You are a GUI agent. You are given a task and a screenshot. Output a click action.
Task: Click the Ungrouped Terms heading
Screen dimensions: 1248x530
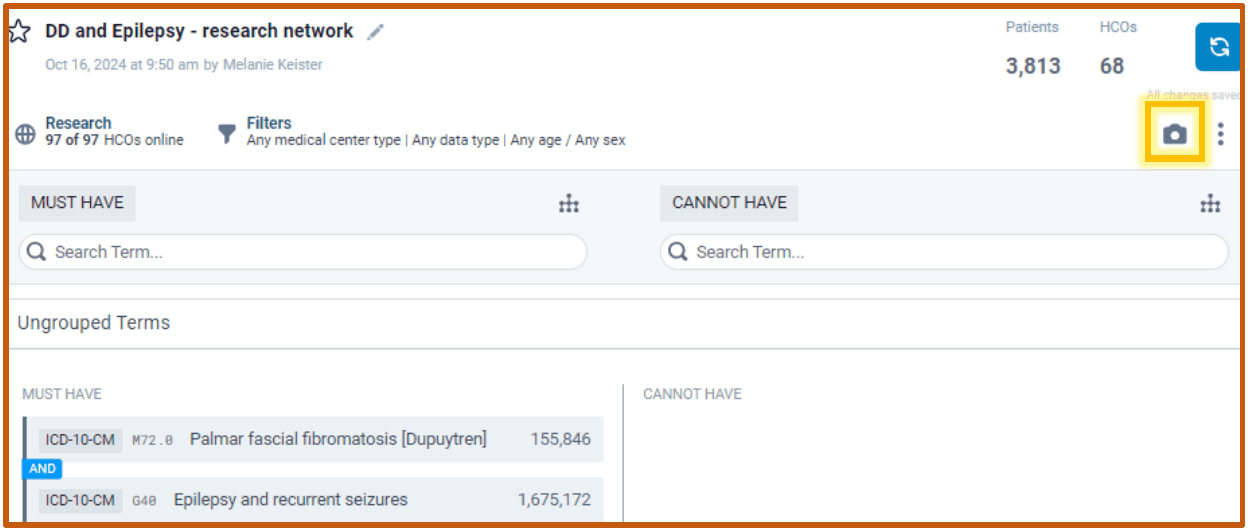pos(94,323)
